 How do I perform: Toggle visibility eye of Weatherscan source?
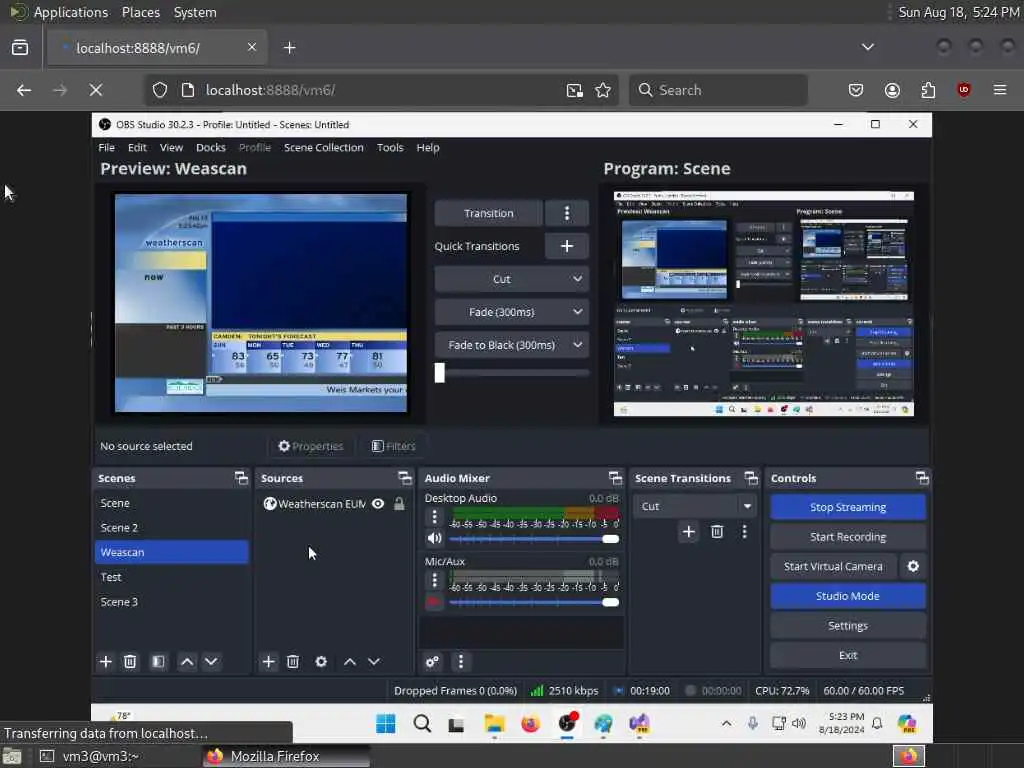tap(377, 504)
